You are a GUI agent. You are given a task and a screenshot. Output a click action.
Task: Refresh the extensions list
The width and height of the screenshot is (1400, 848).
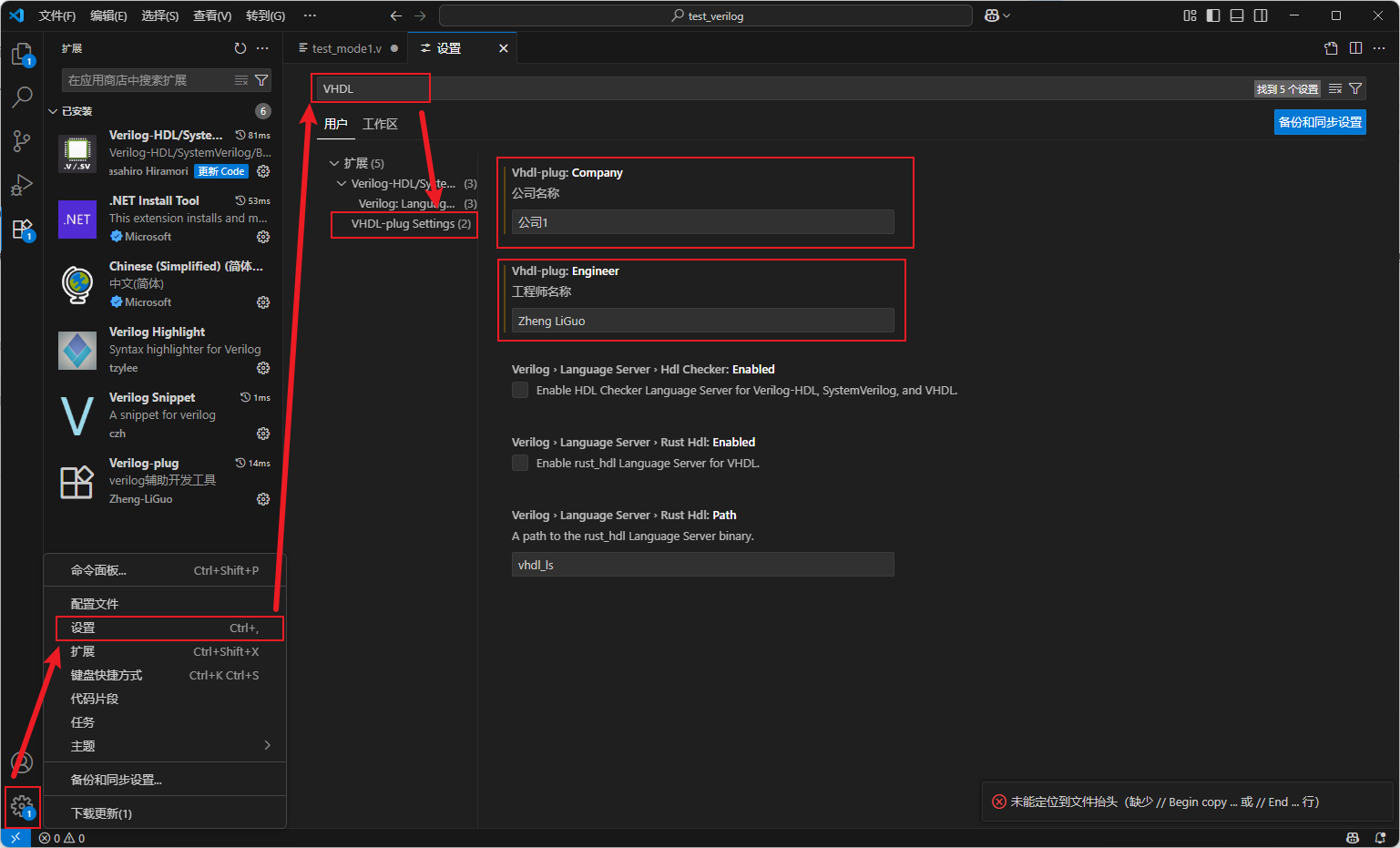pos(240,48)
